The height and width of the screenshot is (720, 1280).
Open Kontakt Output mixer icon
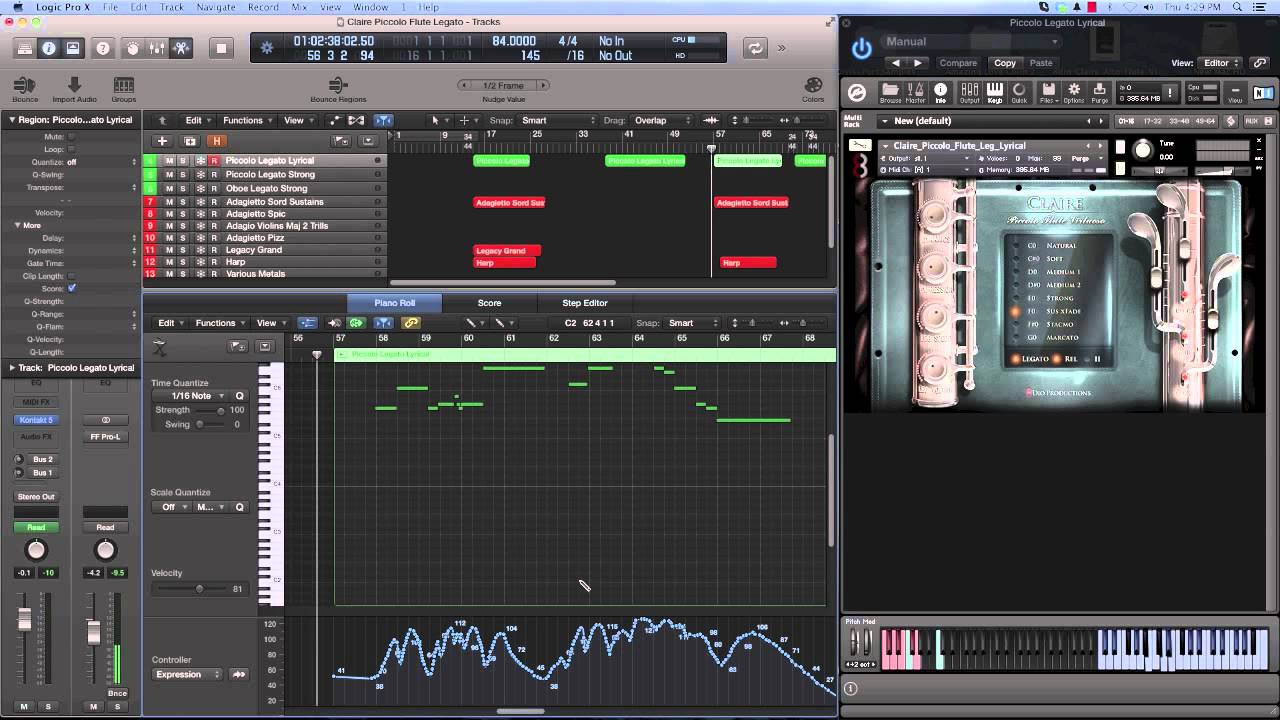(969, 93)
